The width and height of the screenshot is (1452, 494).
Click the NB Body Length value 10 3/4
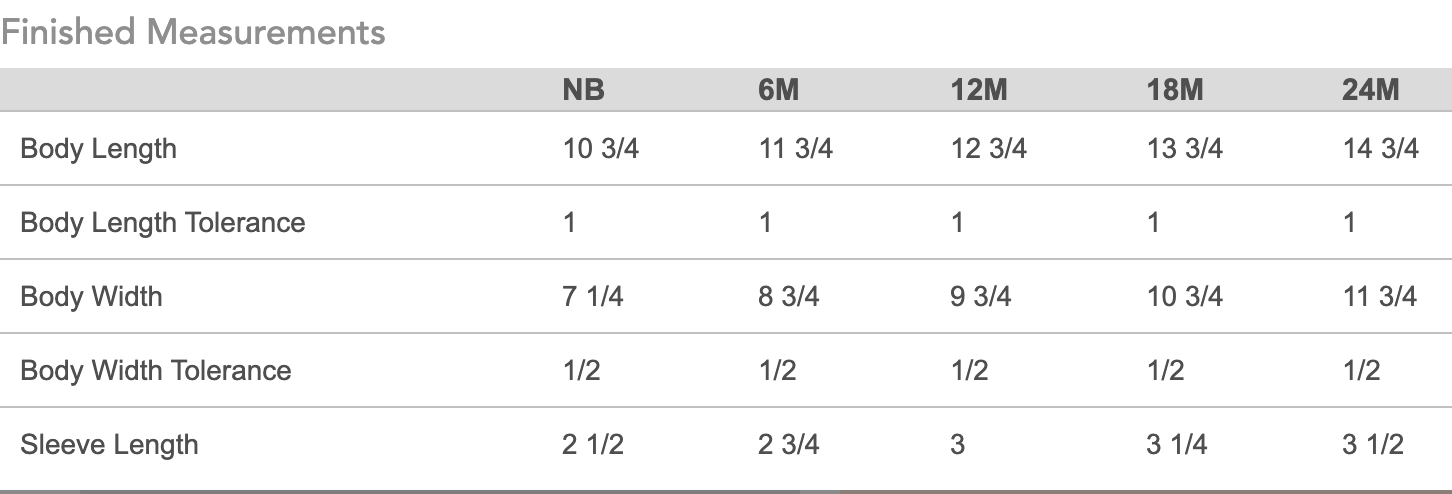coord(600,149)
